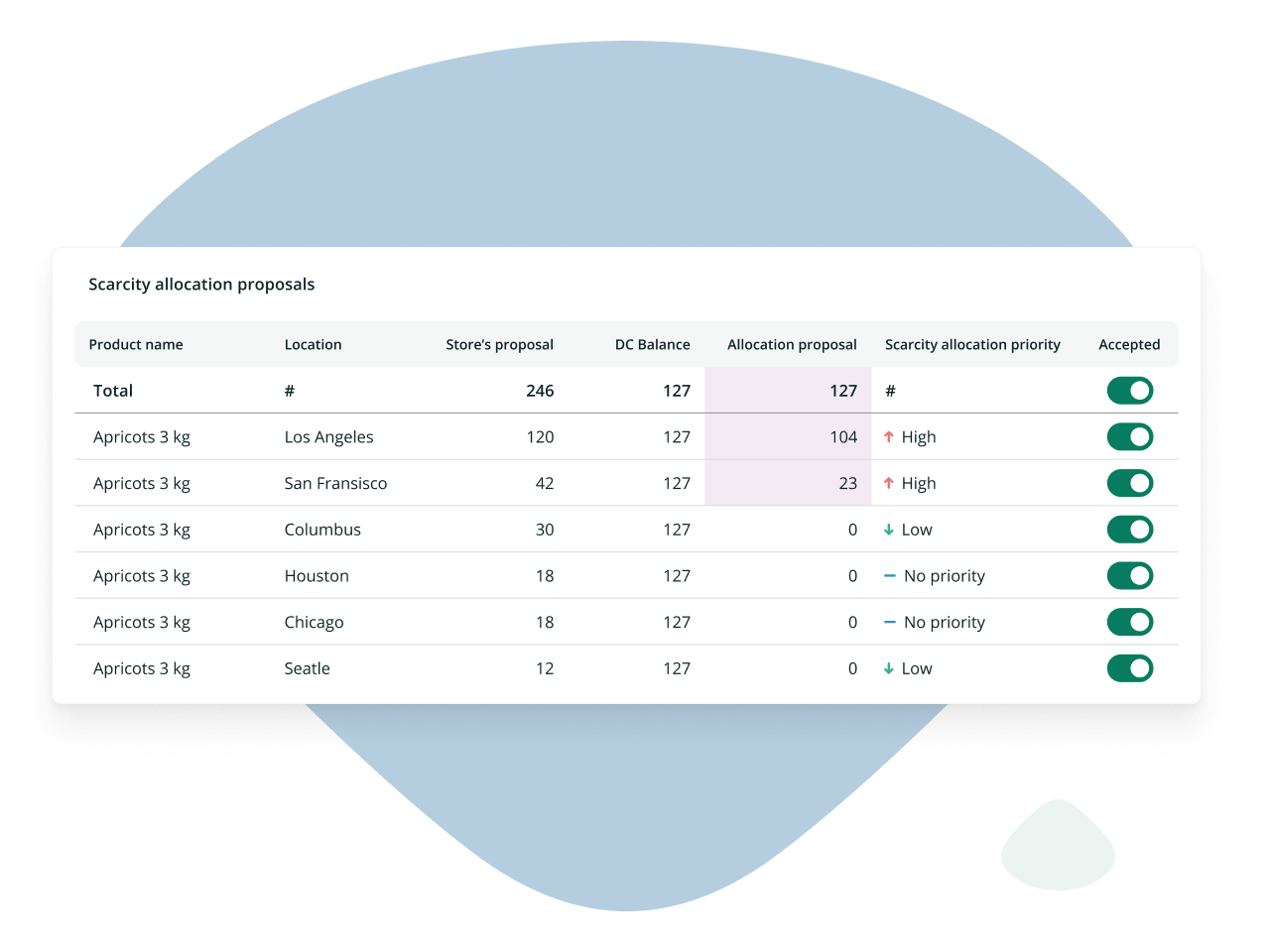Click the red up arrow in Los Angeles row
The image size is (1270, 952).
pyautogui.click(x=889, y=437)
